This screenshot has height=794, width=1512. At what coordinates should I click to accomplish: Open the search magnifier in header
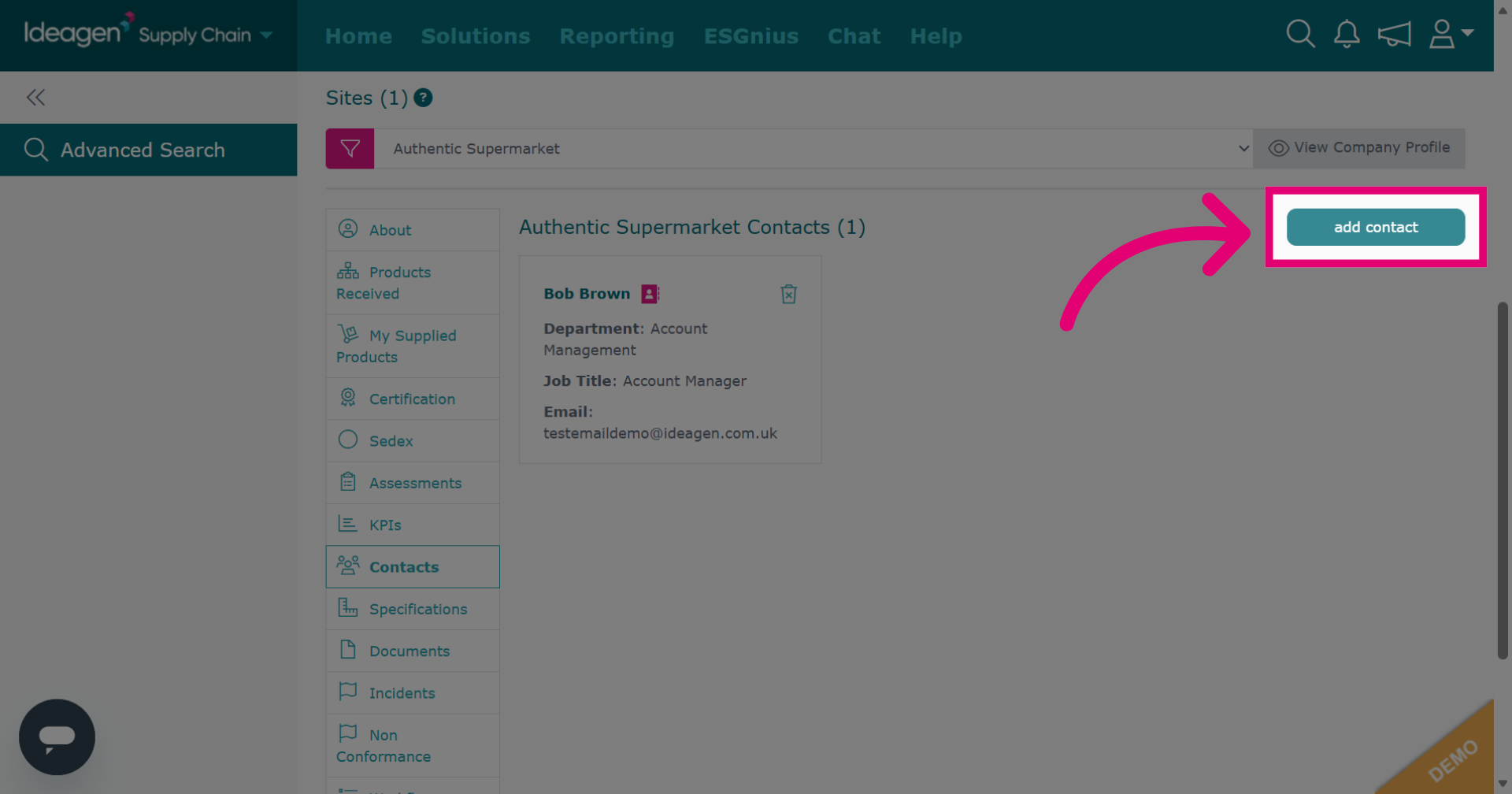tap(1300, 34)
